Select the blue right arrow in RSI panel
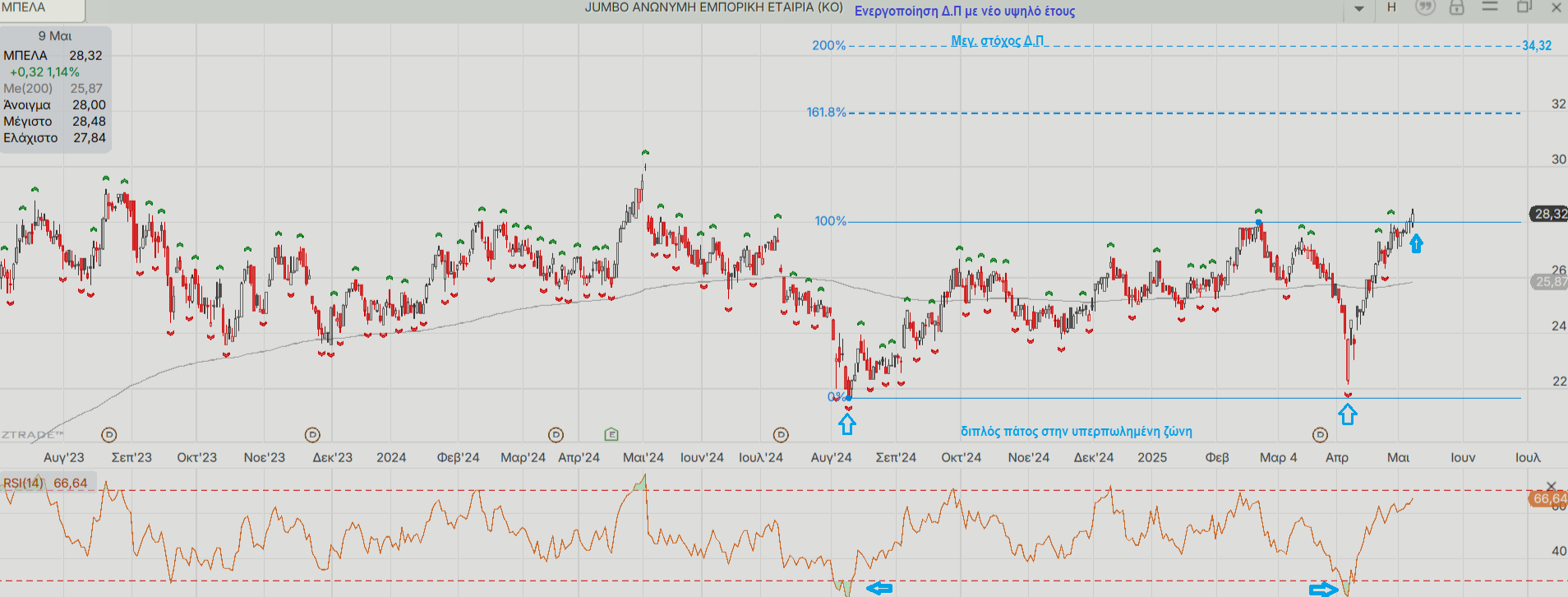 (x=1323, y=589)
